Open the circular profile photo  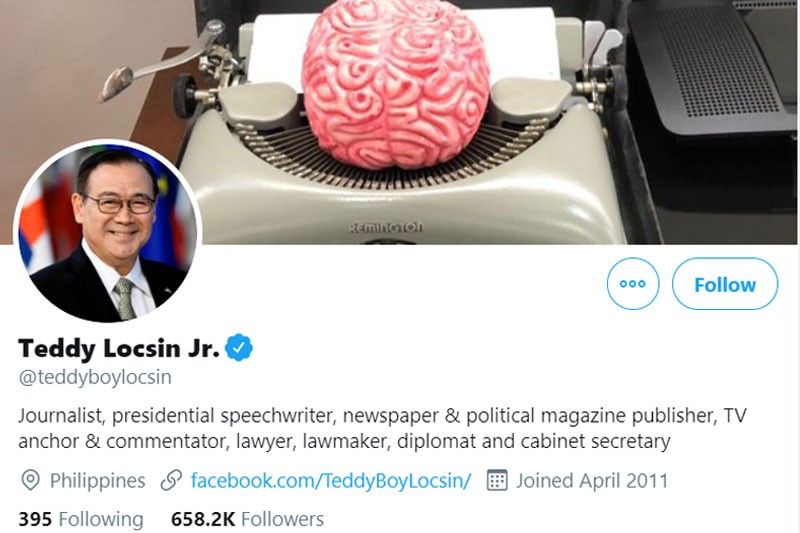tap(108, 233)
